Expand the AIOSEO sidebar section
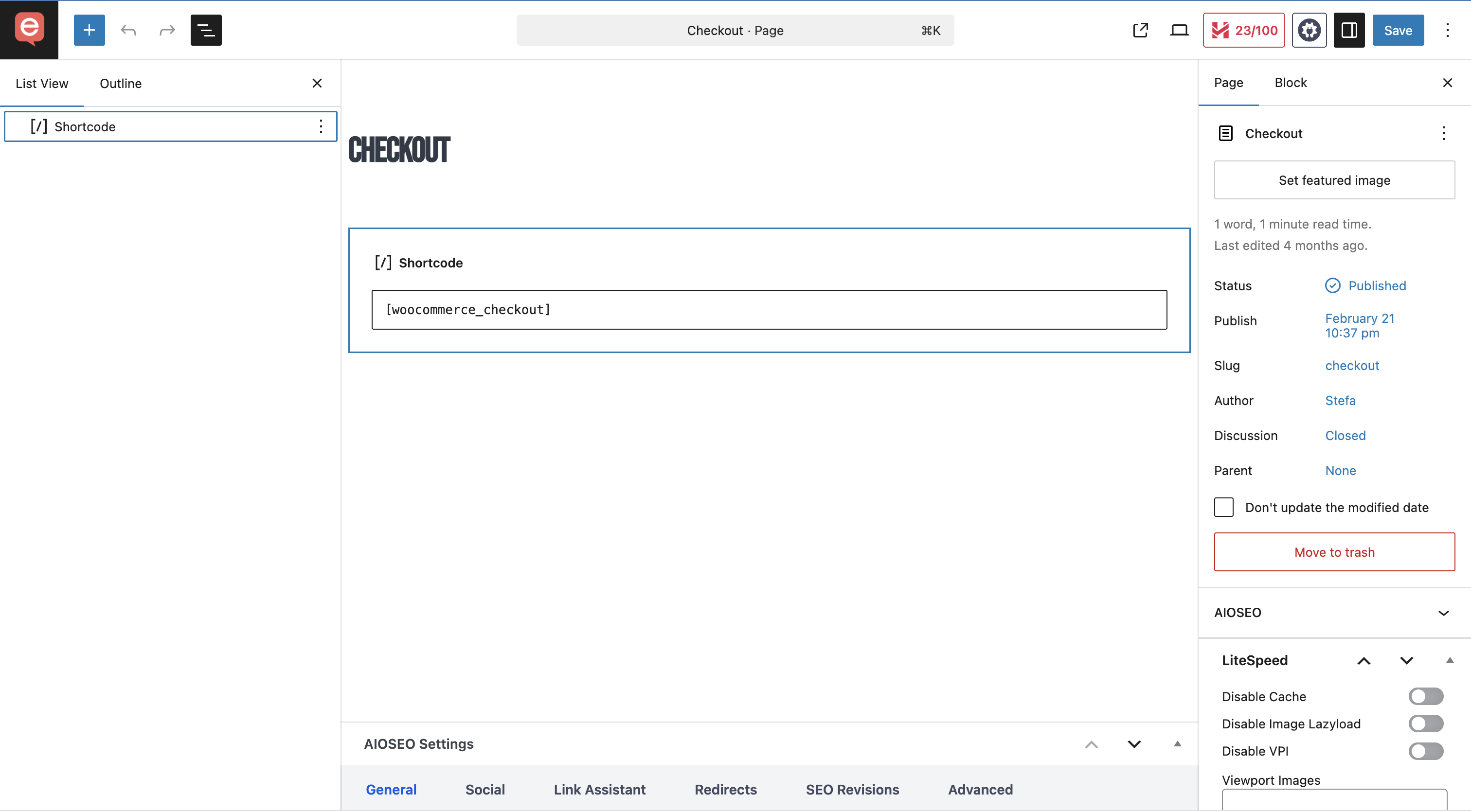This screenshot has height=812, width=1471. 1443,613
